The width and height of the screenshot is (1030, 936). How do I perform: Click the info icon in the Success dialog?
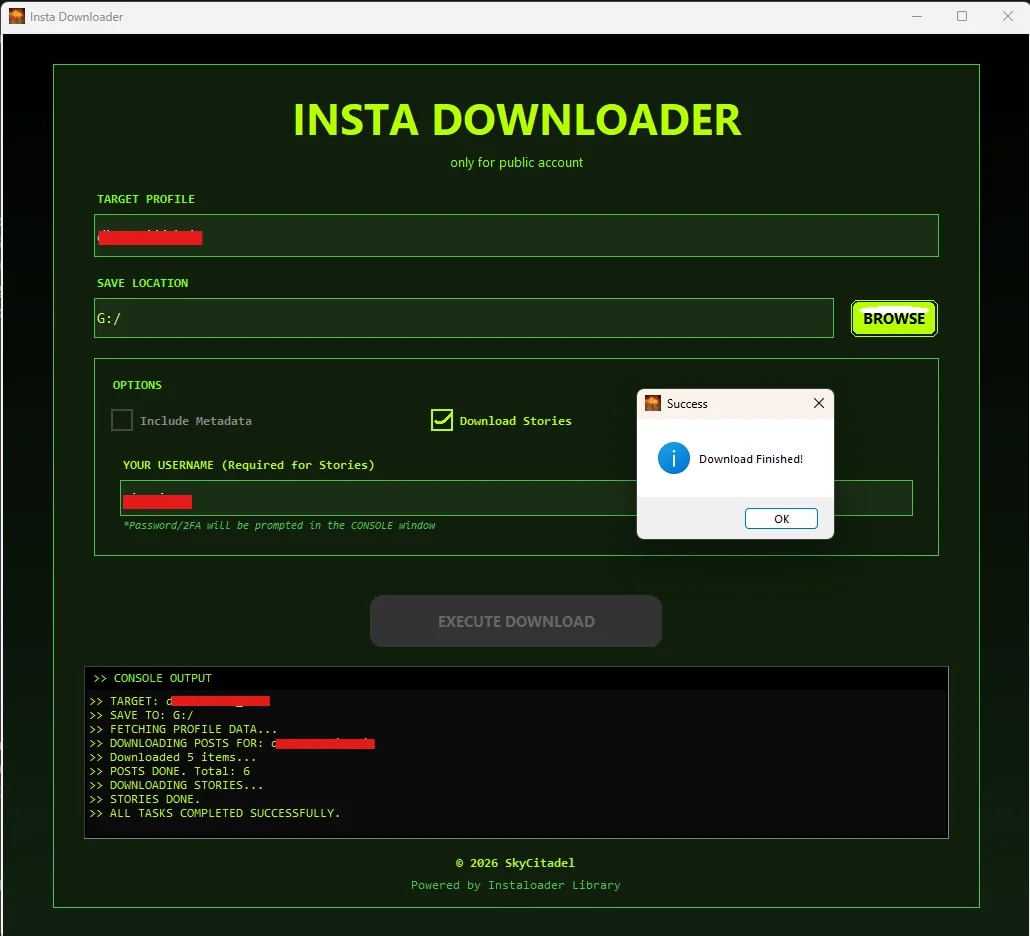click(x=672, y=458)
